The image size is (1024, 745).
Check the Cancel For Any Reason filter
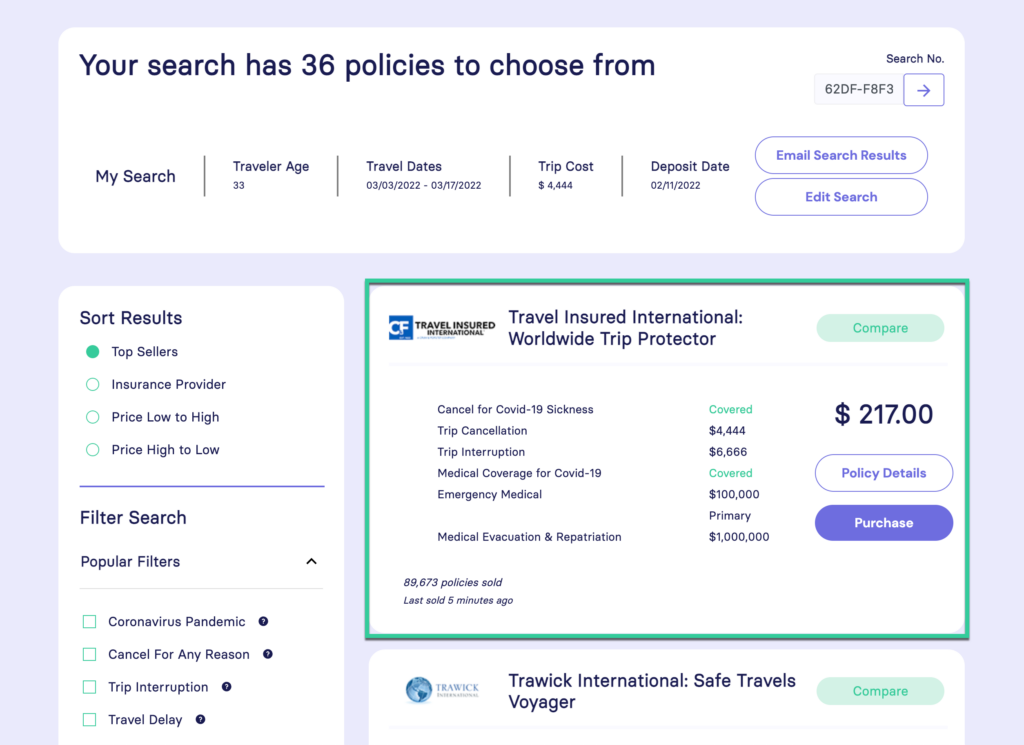pos(89,654)
